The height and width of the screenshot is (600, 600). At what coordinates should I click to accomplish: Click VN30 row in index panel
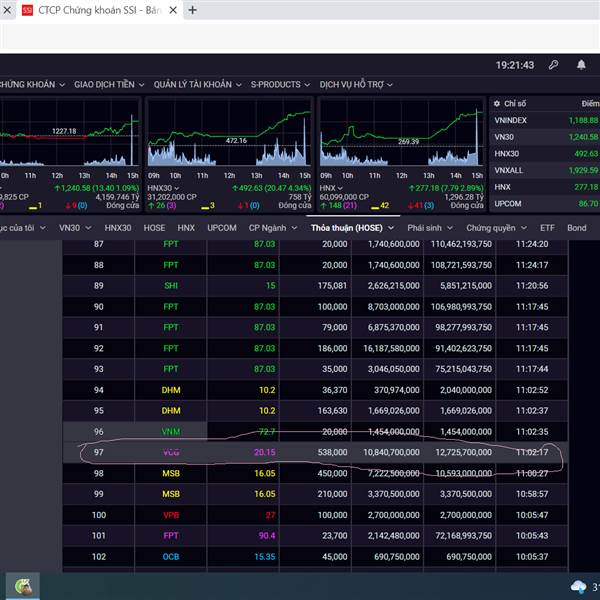click(546, 137)
